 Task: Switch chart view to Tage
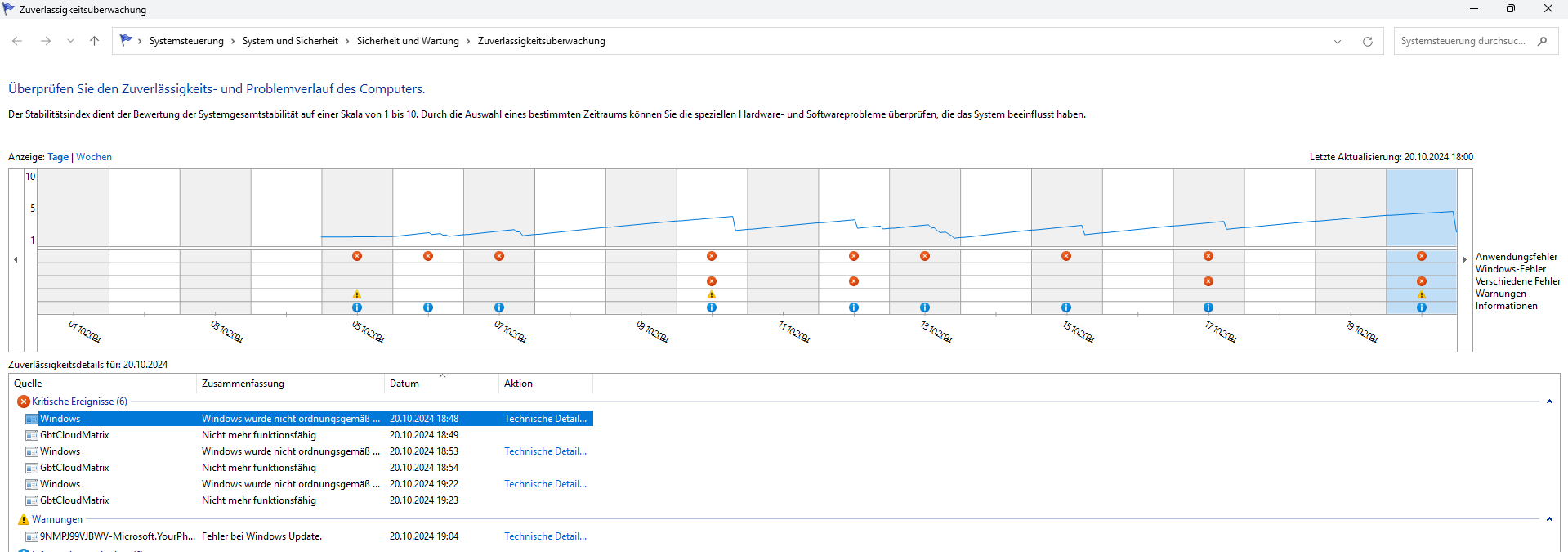[58, 157]
